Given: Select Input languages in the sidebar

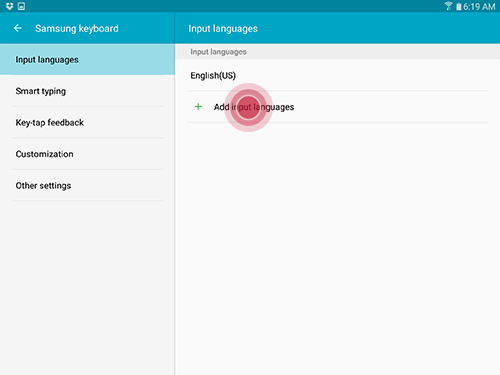Looking at the screenshot, I should tap(87, 60).
